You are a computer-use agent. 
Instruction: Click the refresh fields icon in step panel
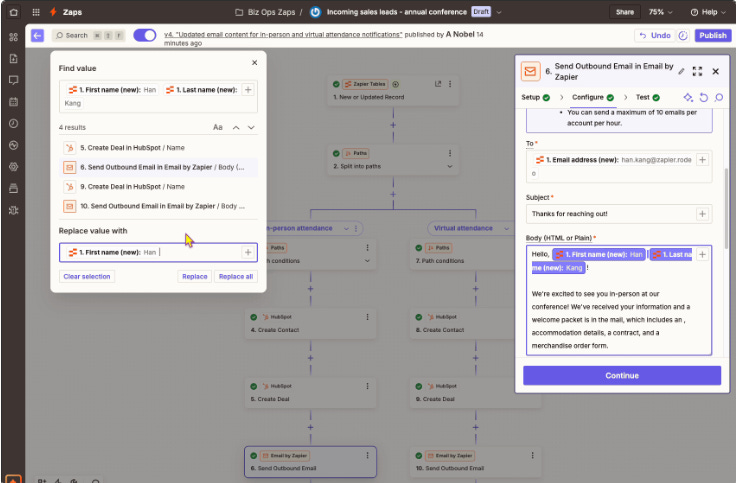click(704, 97)
